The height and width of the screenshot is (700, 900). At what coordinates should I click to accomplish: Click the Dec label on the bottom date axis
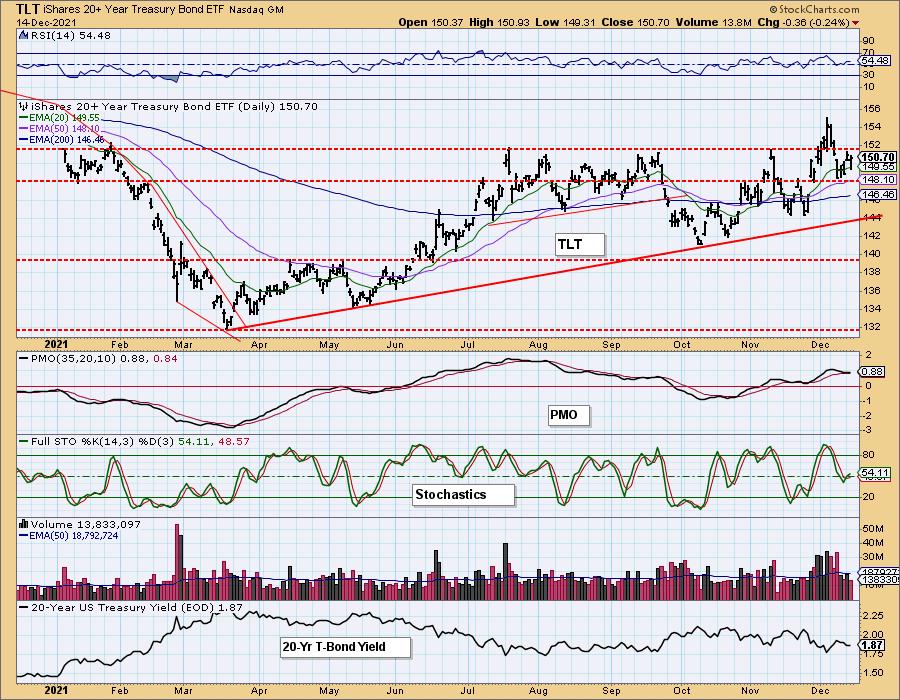(821, 690)
